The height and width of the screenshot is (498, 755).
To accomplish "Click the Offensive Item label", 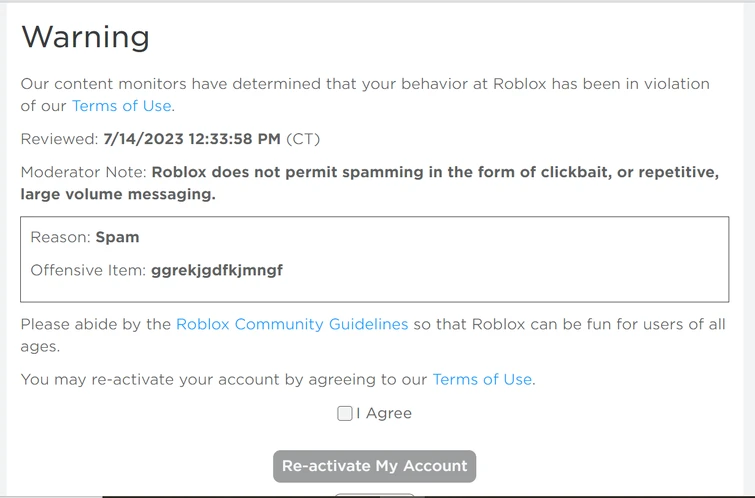I will [88, 270].
